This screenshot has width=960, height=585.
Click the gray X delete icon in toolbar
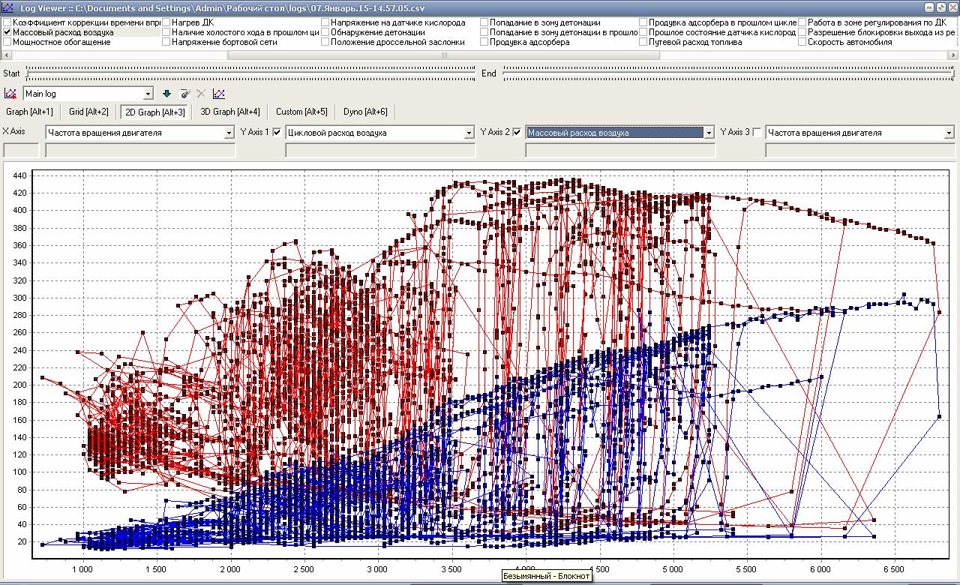click(201, 94)
